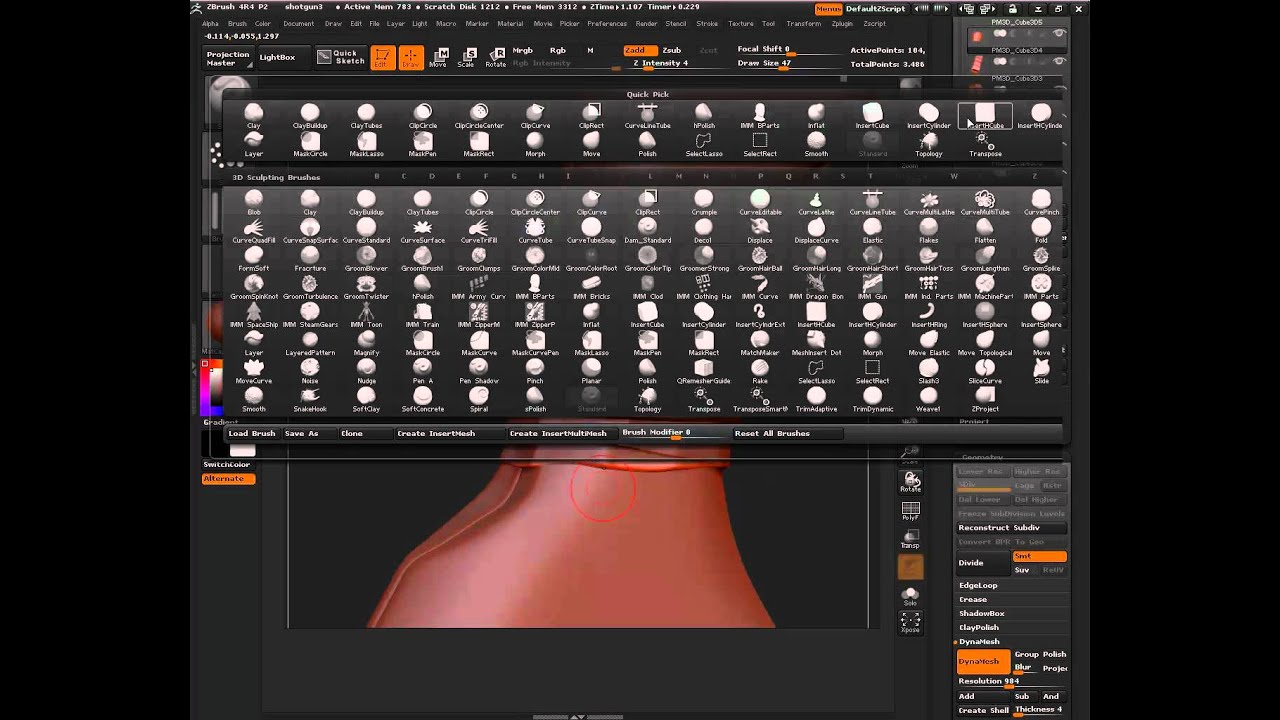This screenshot has height=720, width=1280.
Task: Select ClayBuildup brush in Quick Pick row
Action: click(x=310, y=117)
